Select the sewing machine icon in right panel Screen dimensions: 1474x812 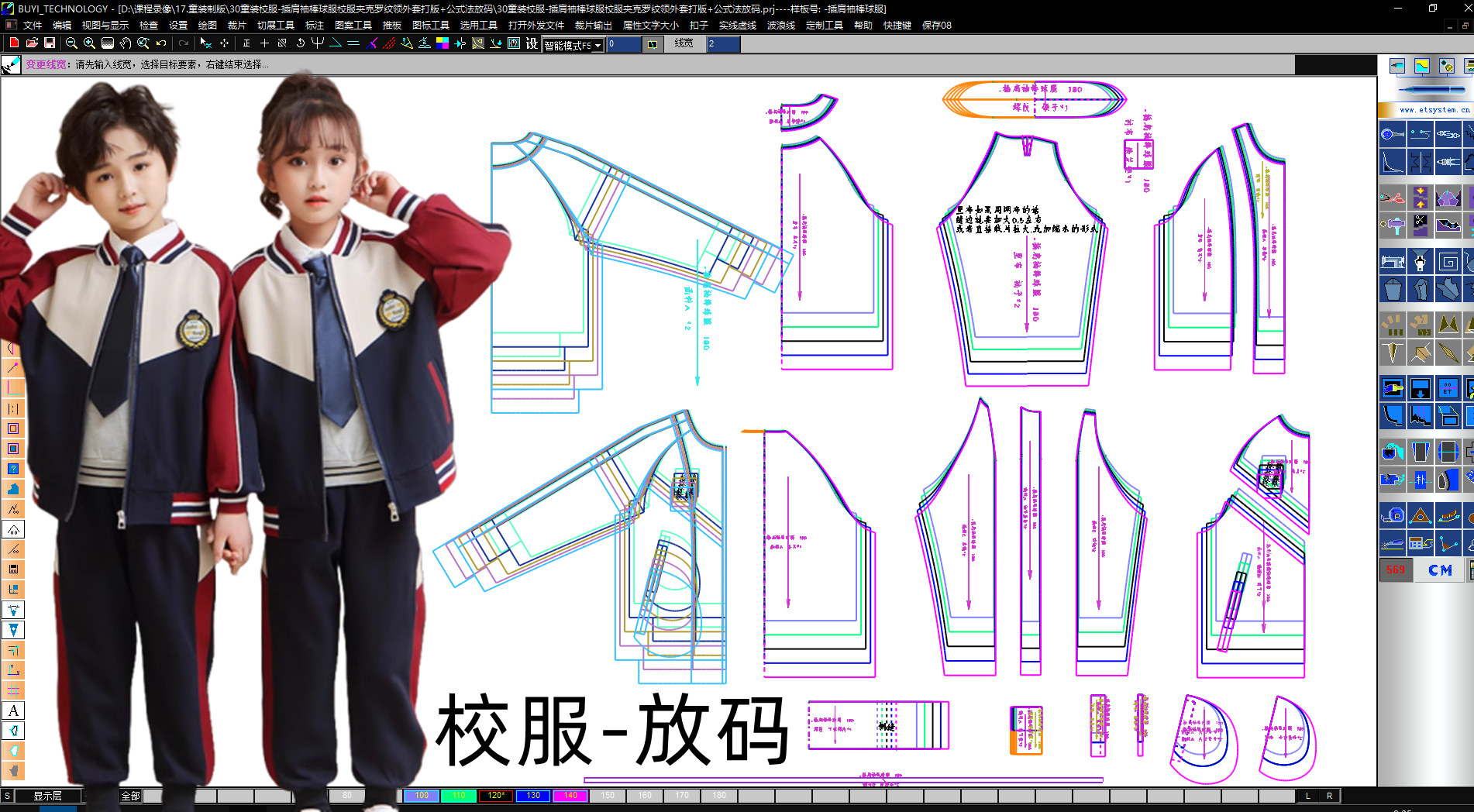point(1393,261)
